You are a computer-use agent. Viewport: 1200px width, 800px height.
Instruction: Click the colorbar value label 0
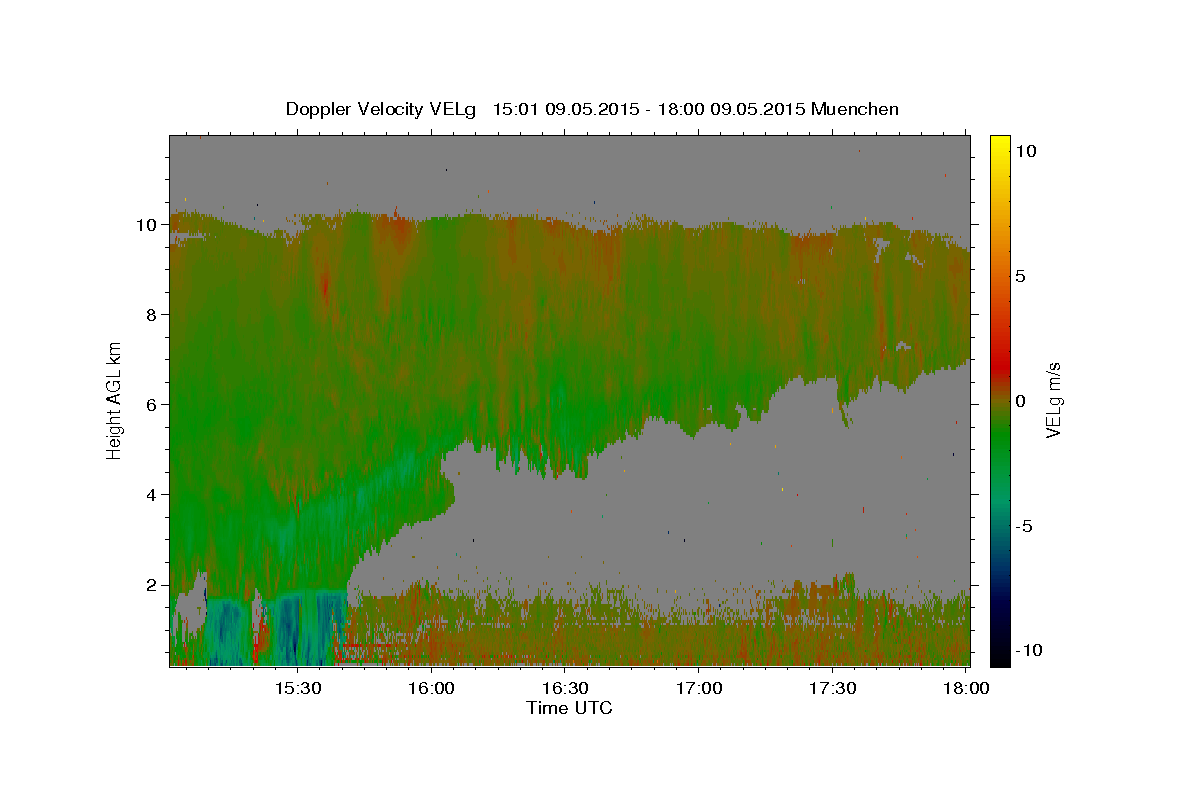click(1021, 400)
